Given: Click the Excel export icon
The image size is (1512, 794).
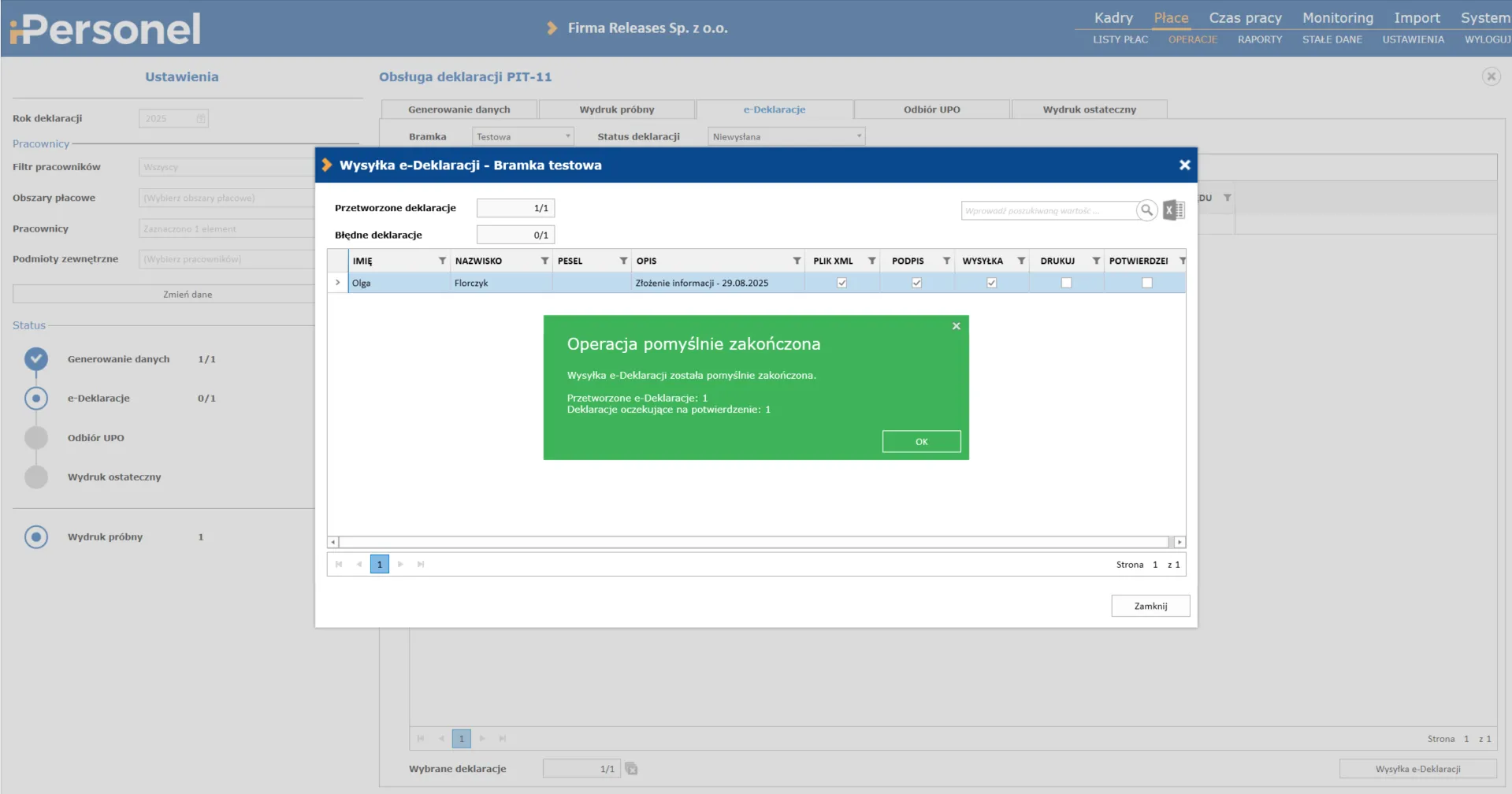Looking at the screenshot, I should (1173, 210).
